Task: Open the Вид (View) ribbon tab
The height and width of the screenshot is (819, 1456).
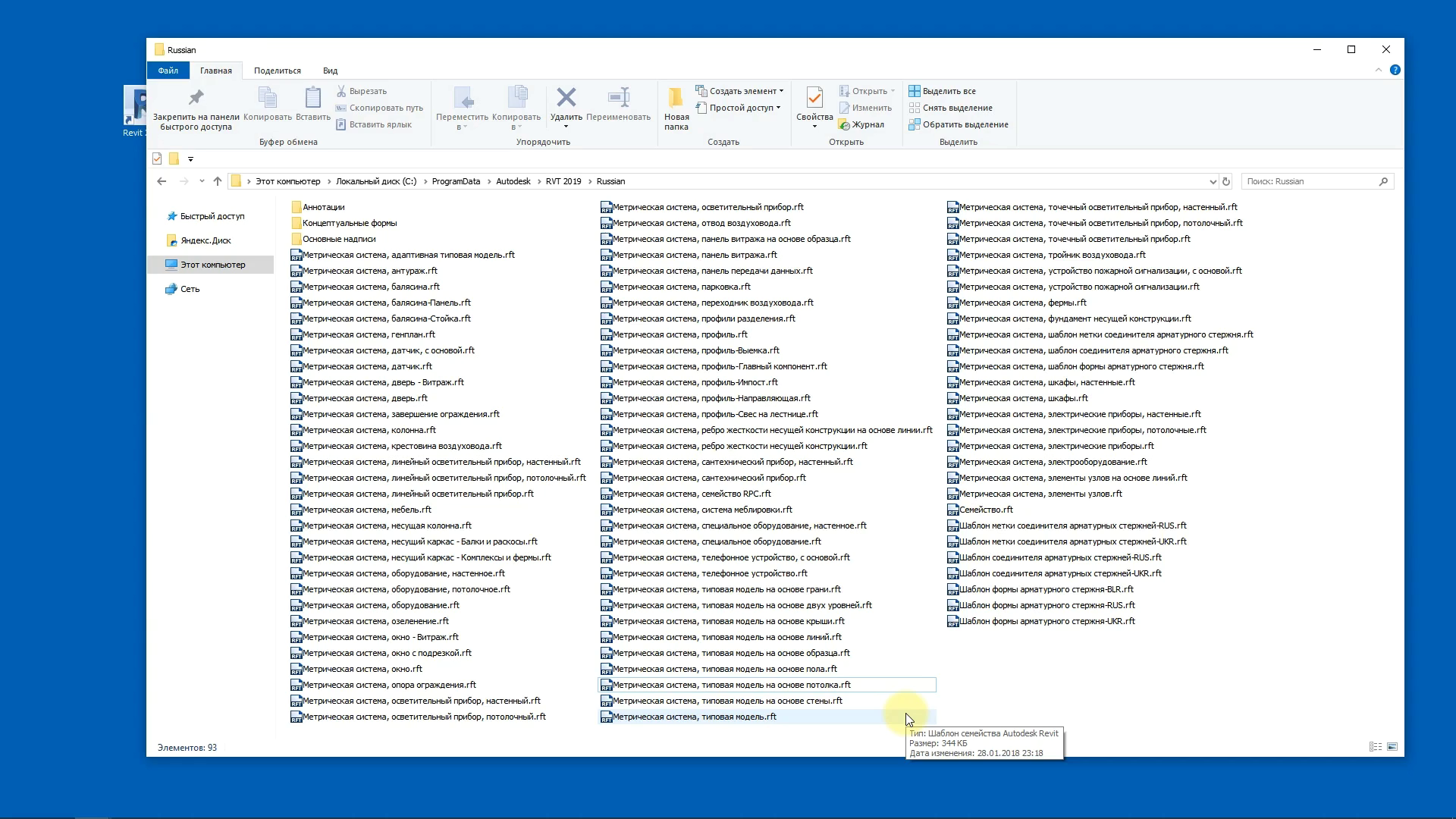Action: (x=330, y=71)
